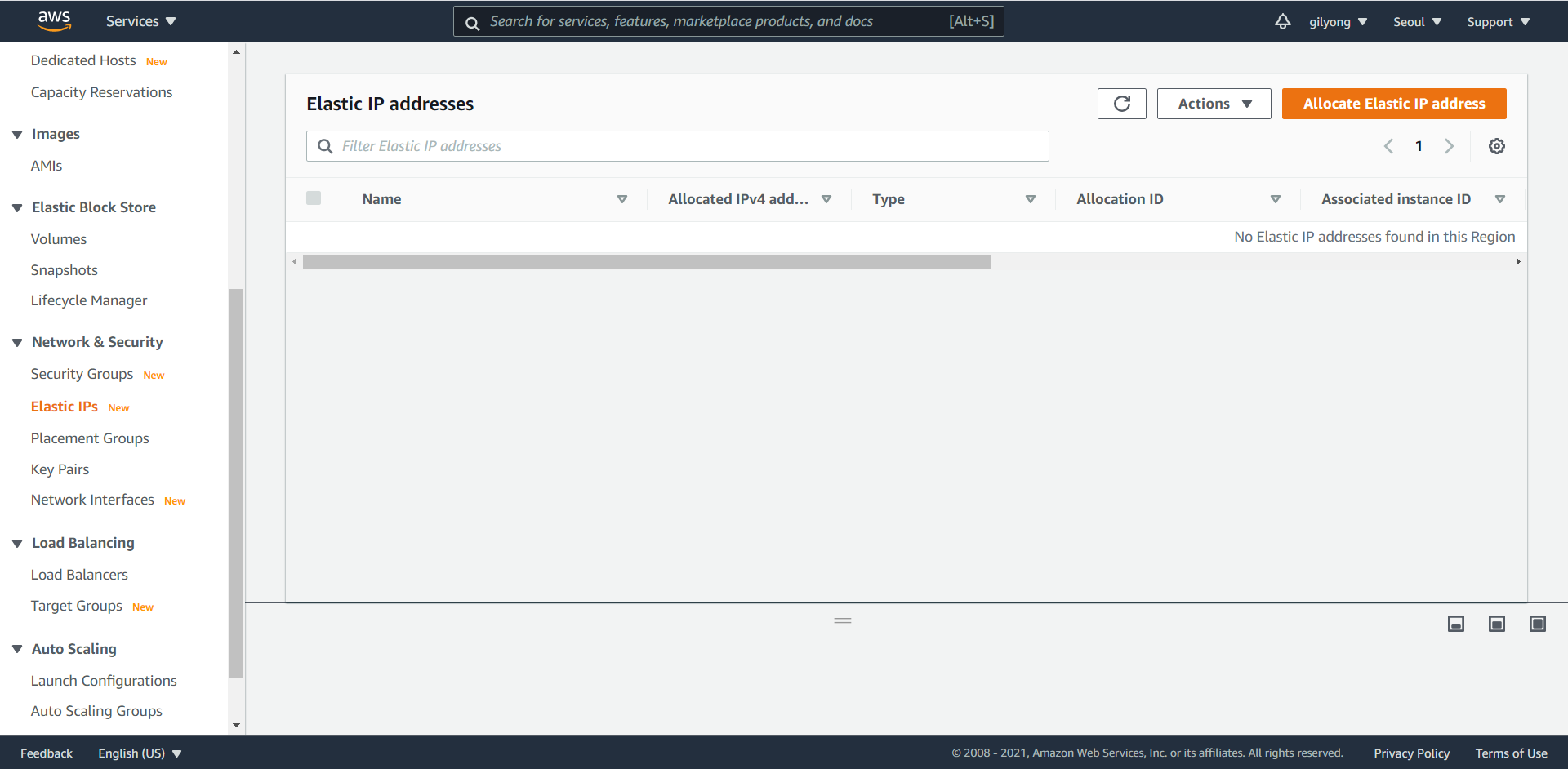Open Capacity Reservations in sidebar
This screenshot has width=1568, height=769.
[x=101, y=92]
